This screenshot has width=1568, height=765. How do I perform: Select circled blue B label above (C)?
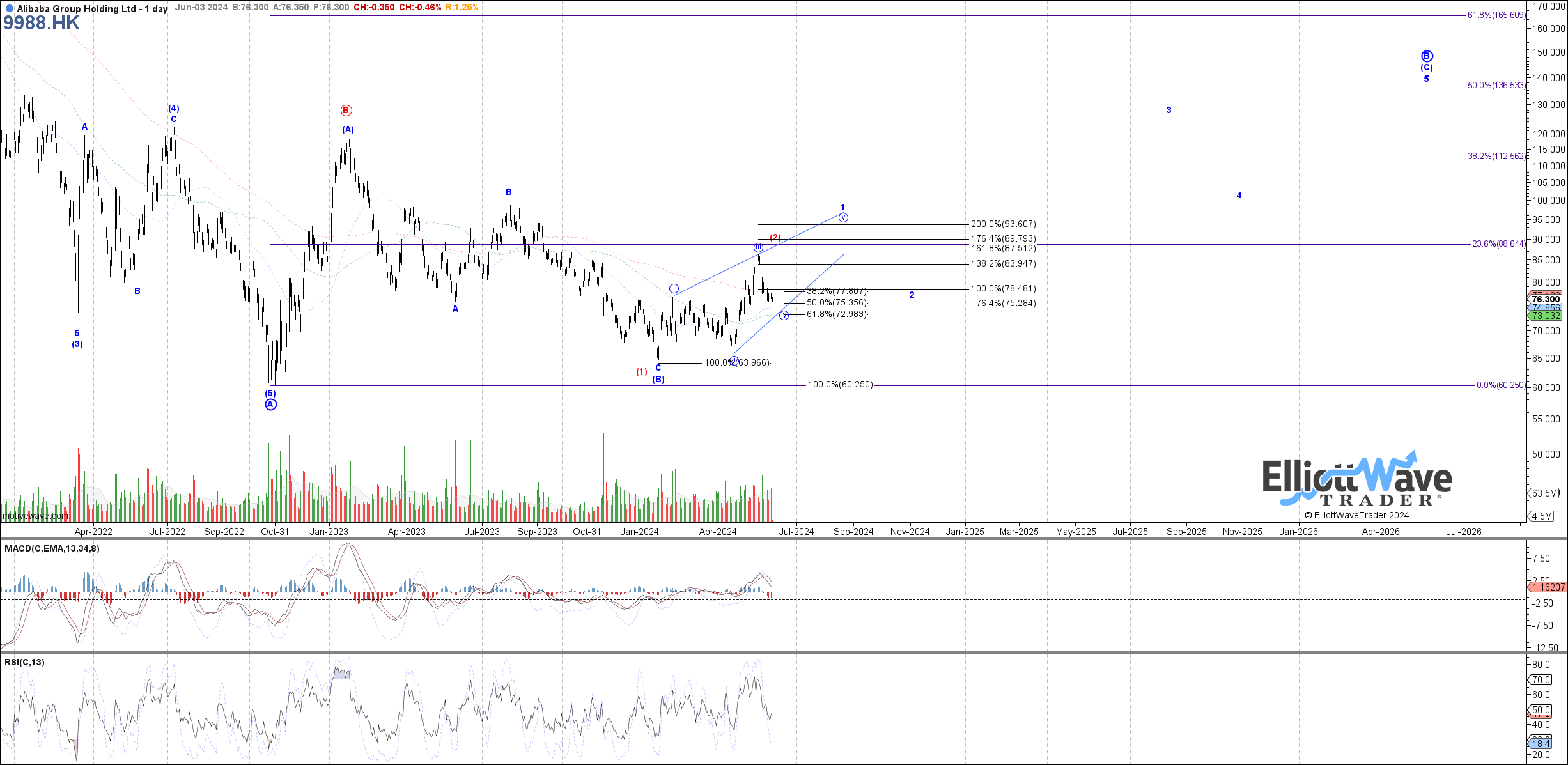[x=1427, y=56]
